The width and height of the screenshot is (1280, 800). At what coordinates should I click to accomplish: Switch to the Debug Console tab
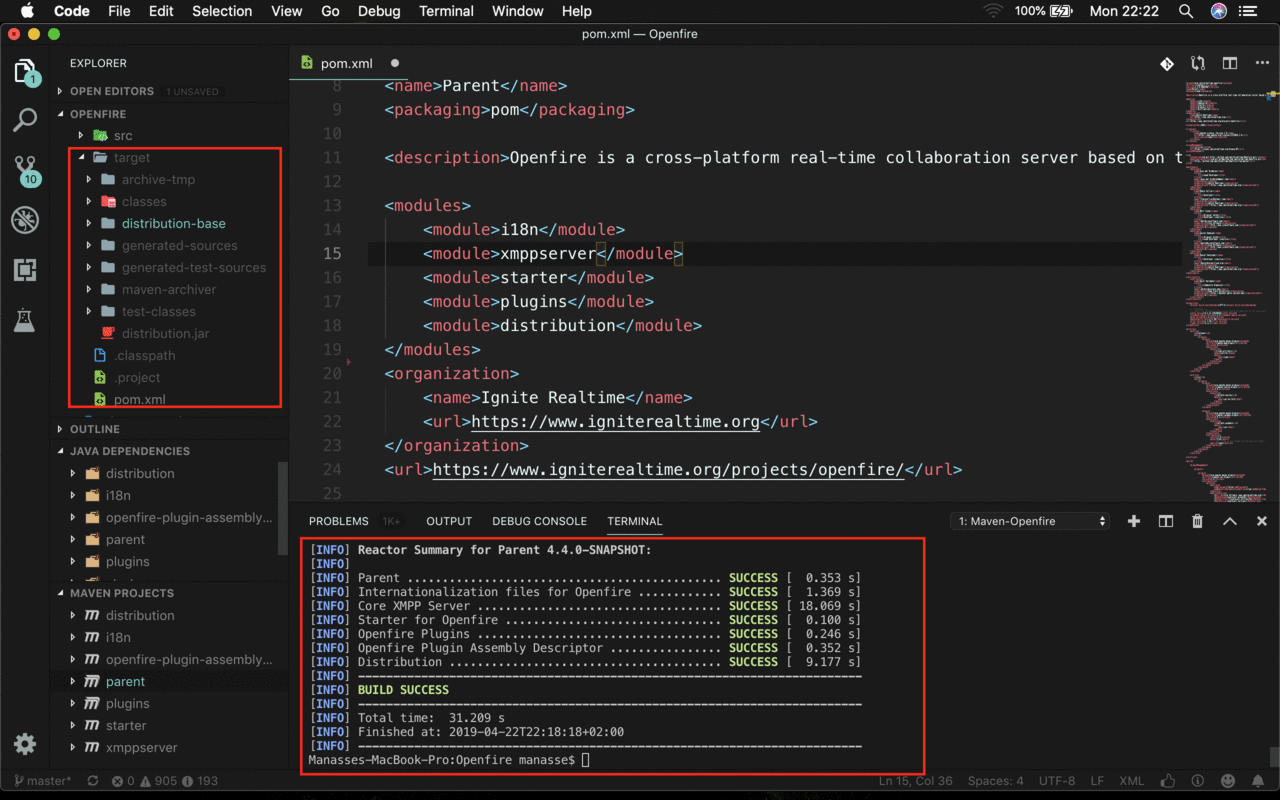coord(539,521)
